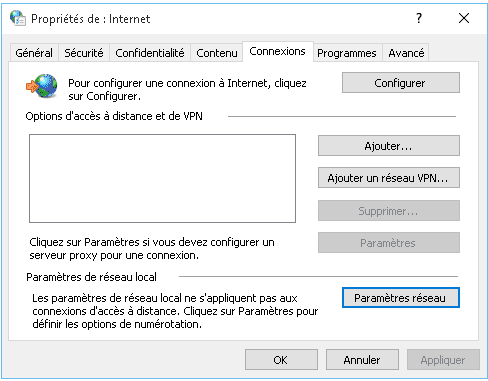Click the disabled Paramètres button
488x381 pixels.
389,243
